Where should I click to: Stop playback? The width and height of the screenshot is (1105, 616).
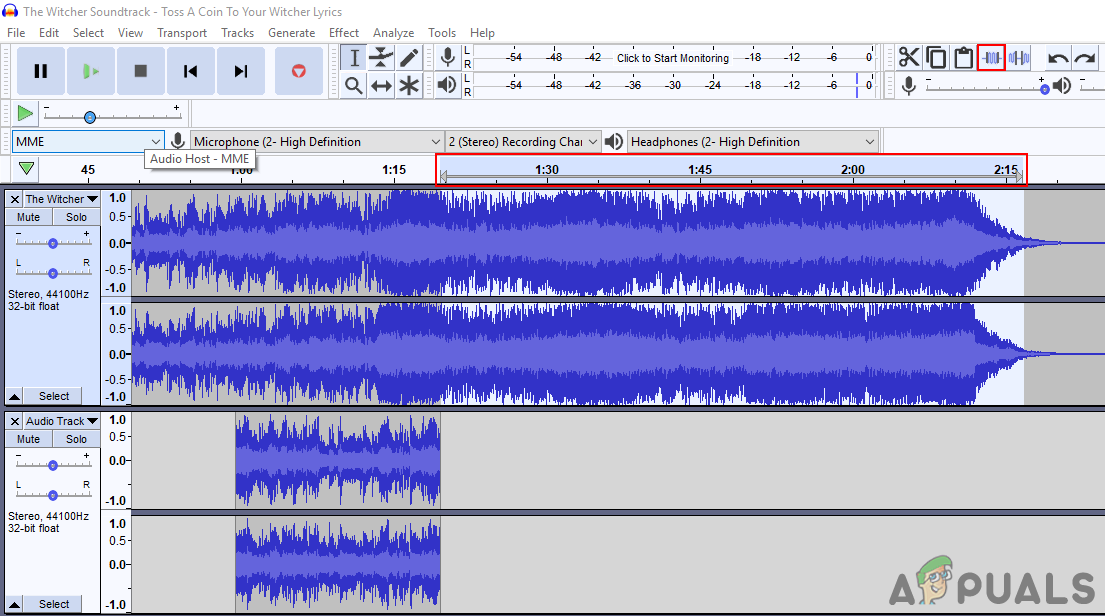[140, 70]
